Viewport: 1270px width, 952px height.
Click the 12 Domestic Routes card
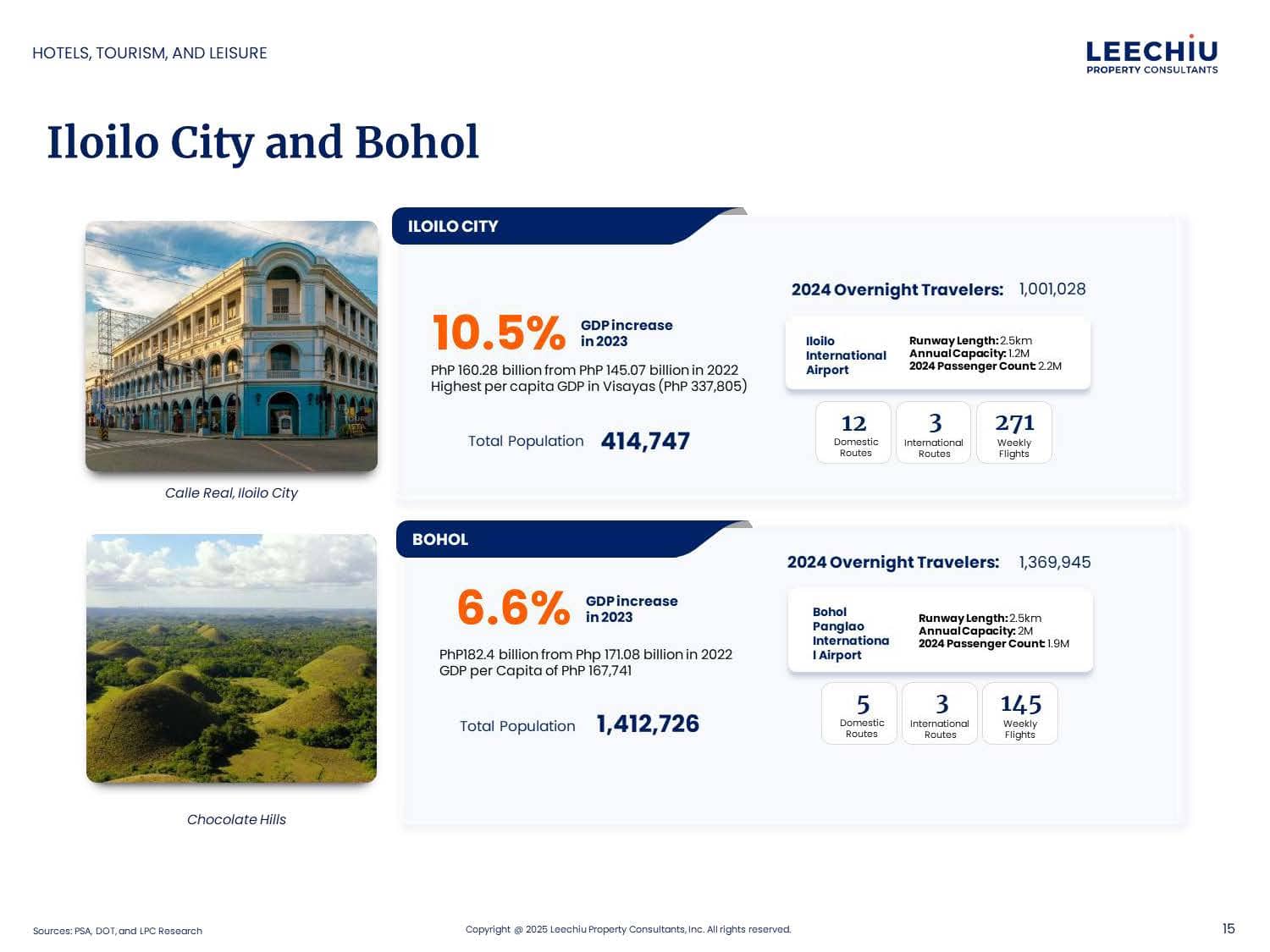coord(853,432)
